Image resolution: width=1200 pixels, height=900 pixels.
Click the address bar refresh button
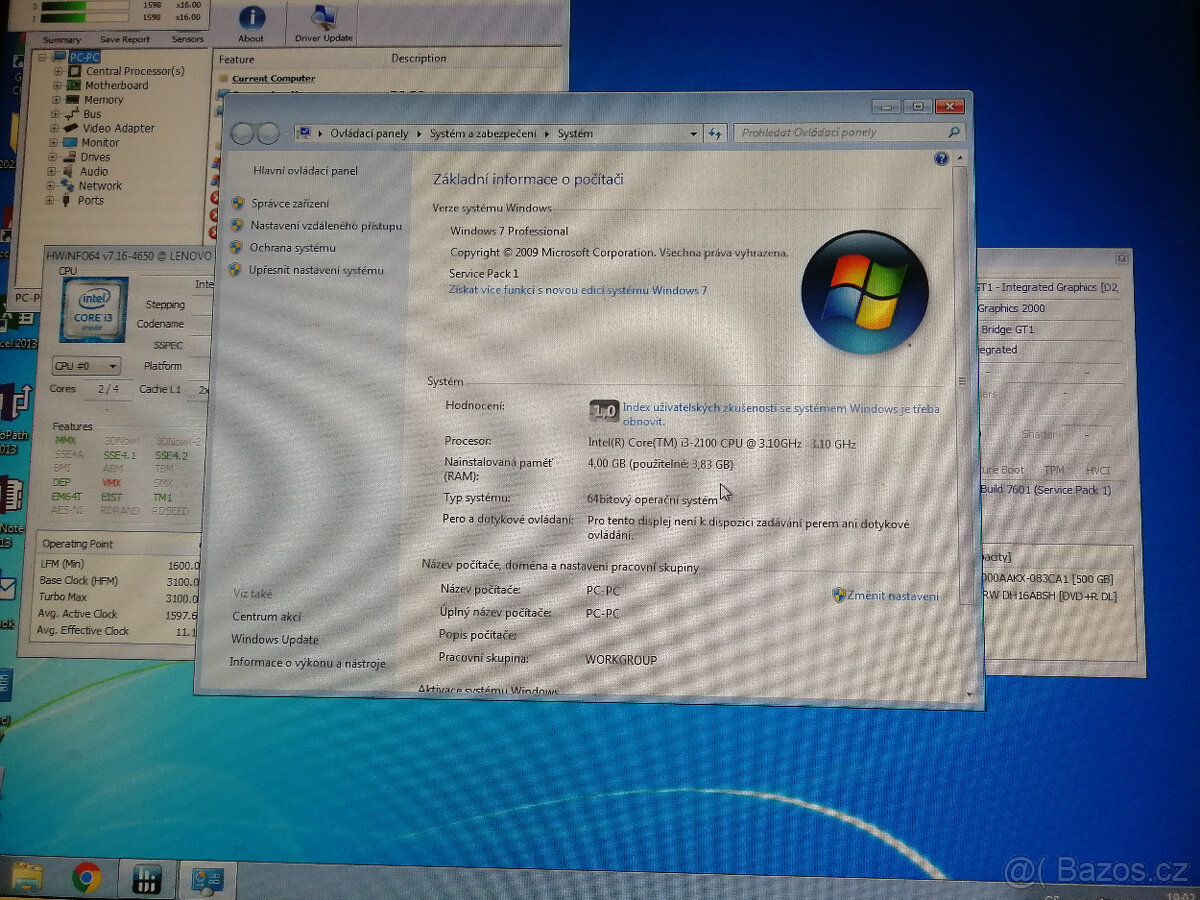click(716, 133)
